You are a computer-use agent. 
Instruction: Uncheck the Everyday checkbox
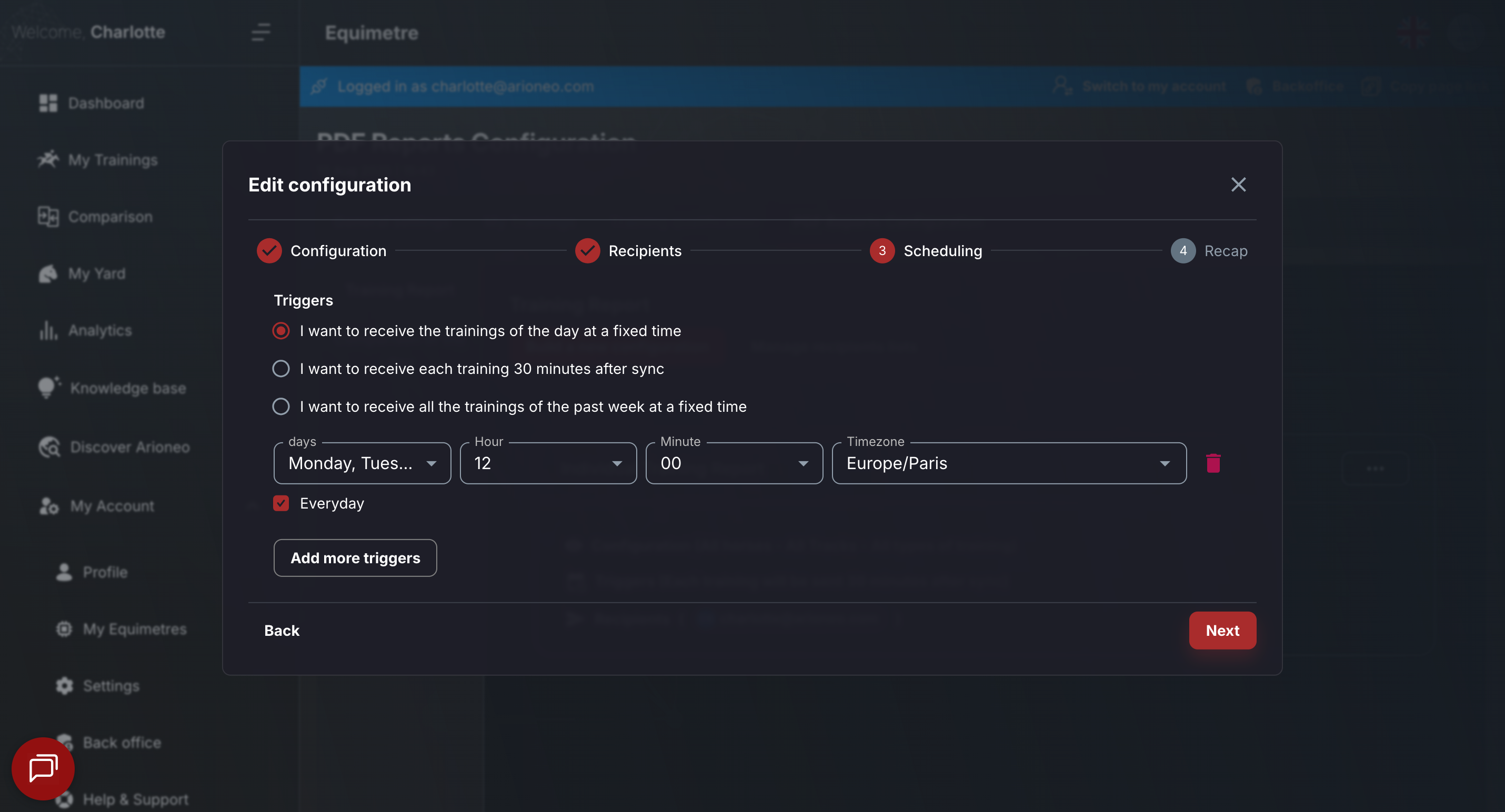pyautogui.click(x=281, y=503)
